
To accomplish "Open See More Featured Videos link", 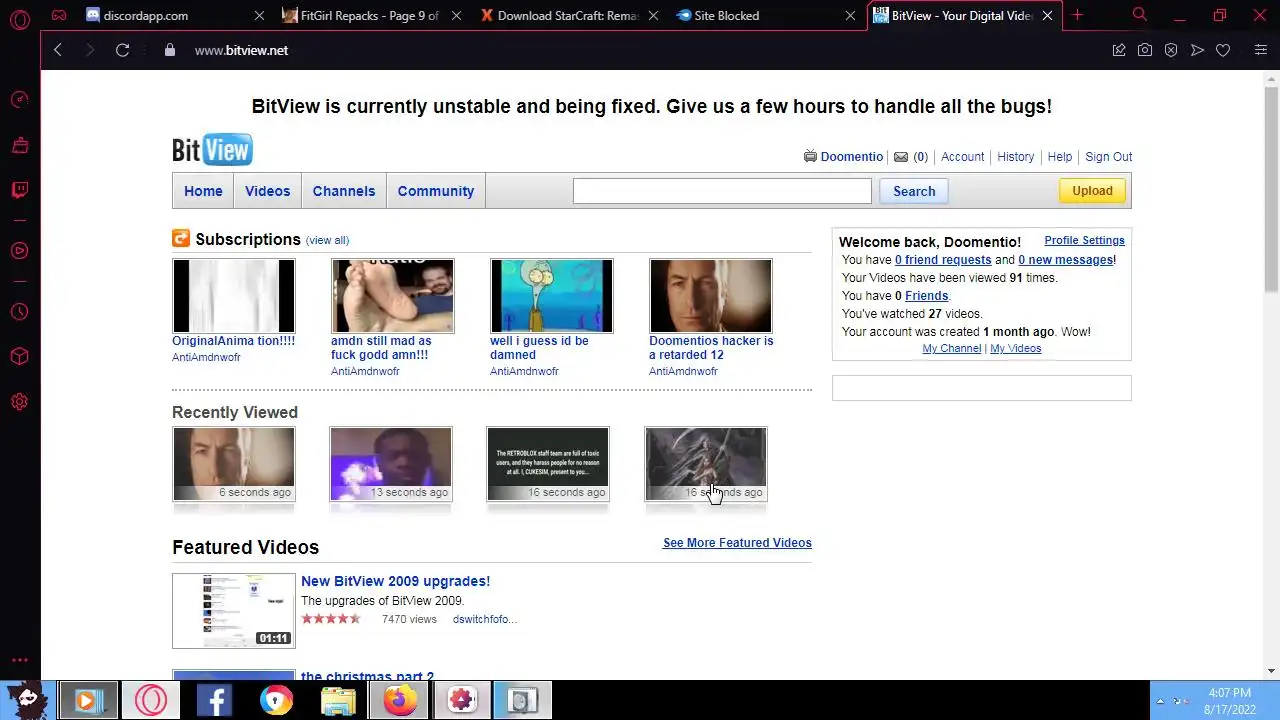I will tap(737, 543).
